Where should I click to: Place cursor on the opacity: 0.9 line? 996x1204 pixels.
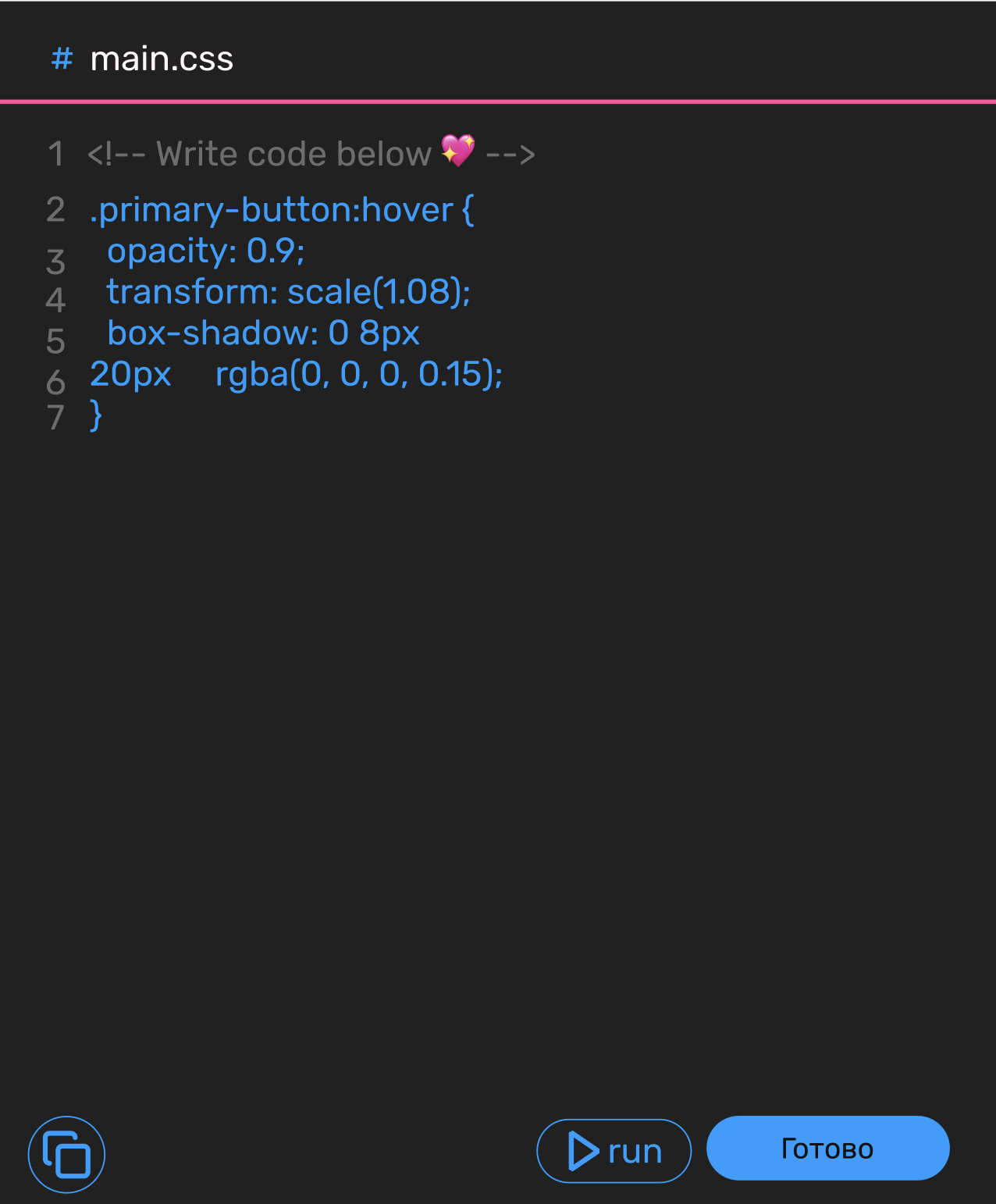pos(206,251)
